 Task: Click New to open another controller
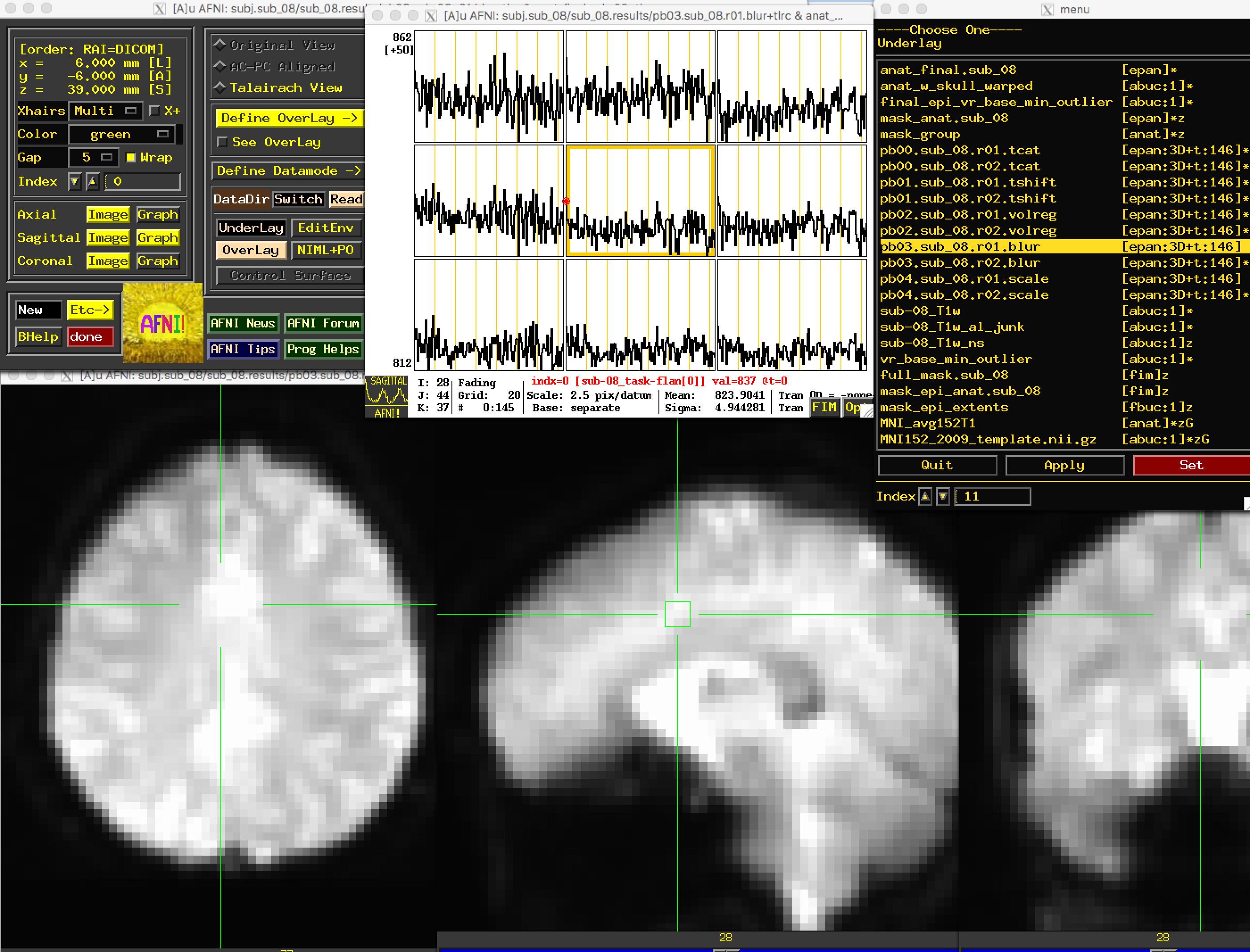pyautogui.click(x=38, y=310)
